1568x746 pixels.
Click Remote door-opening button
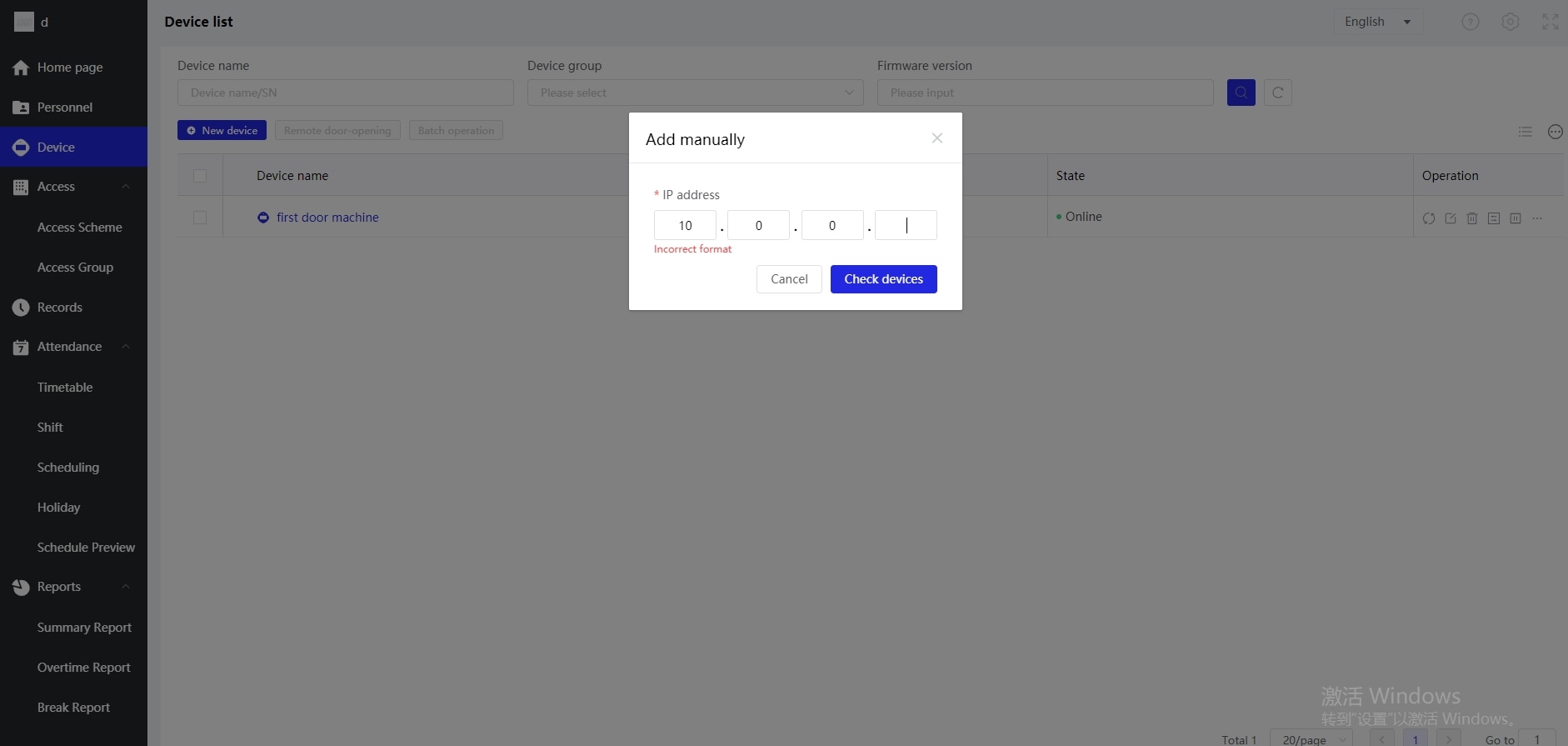pyautogui.click(x=337, y=130)
